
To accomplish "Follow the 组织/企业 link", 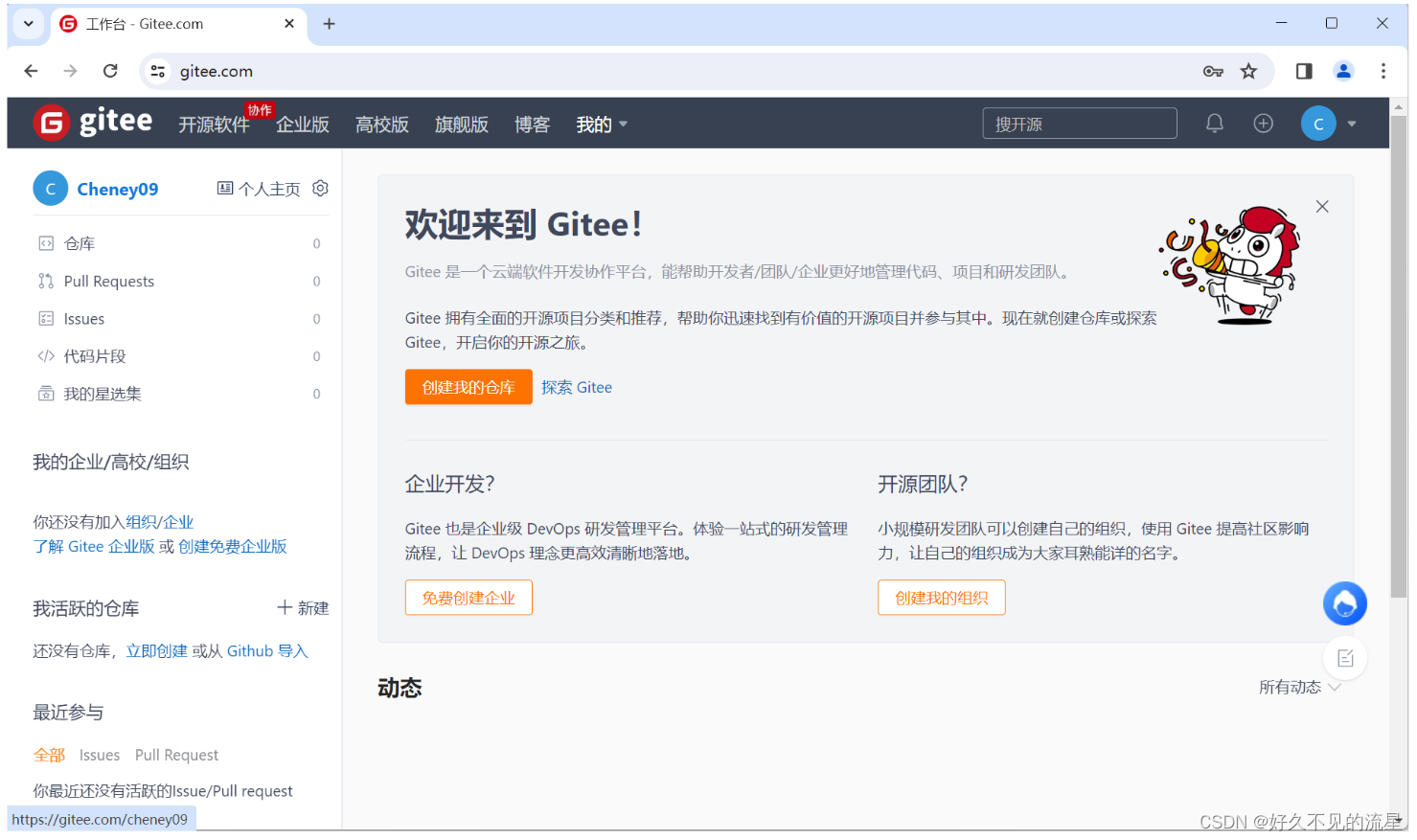I will pyautogui.click(x=160, y=522).
